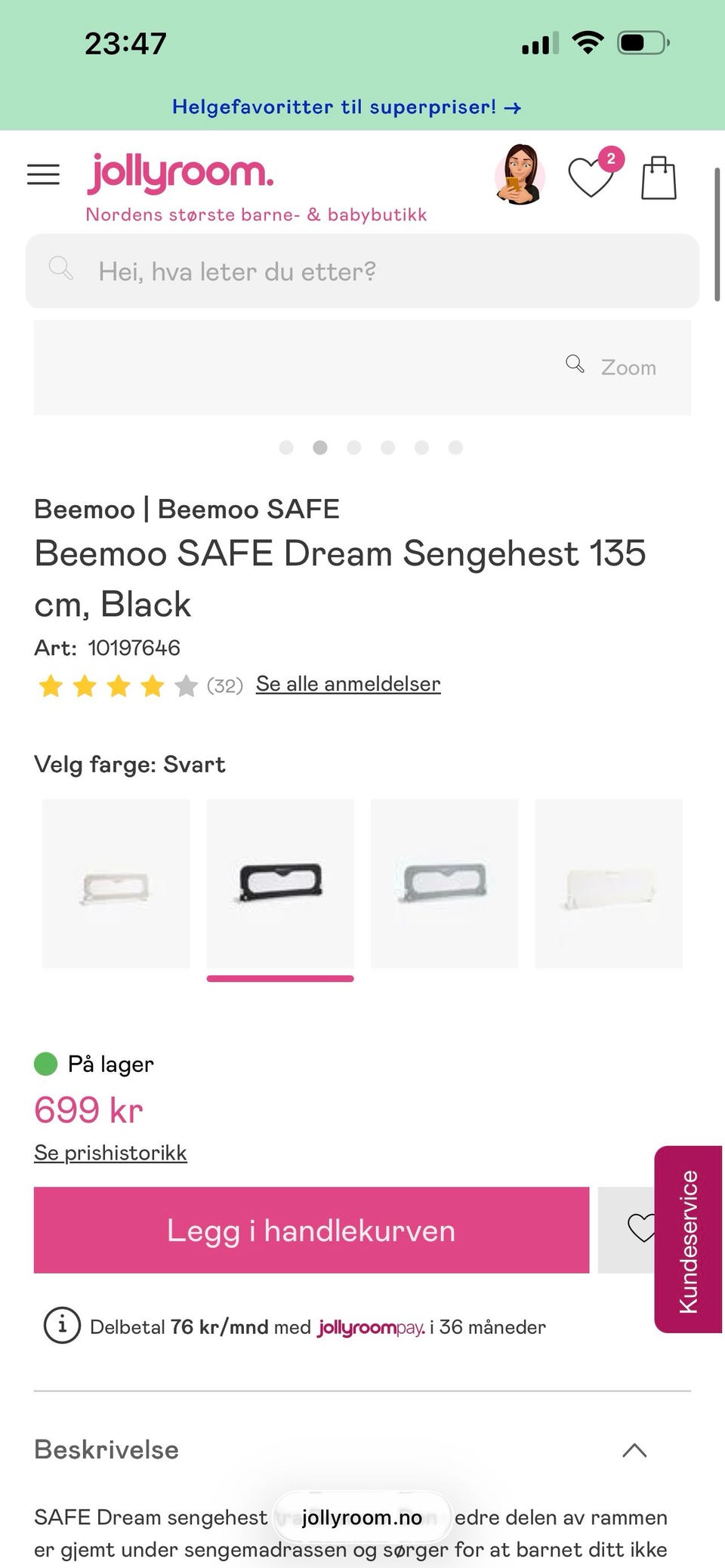The height and width of the screenshot is (1568, 725).
Task: Click Legg i handlekurven button
Action: tap(311, 1230)
